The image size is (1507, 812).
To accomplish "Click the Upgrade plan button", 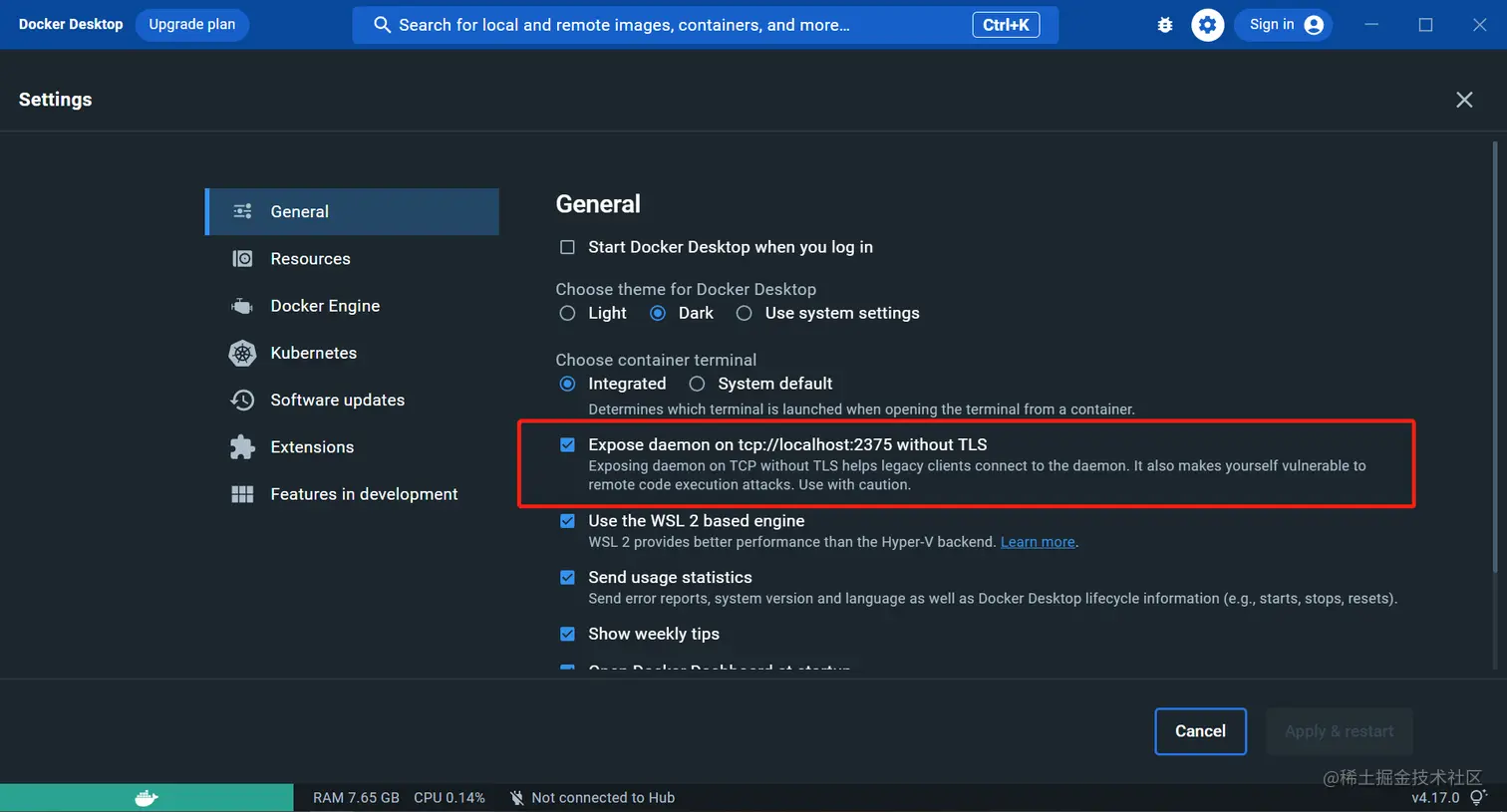I will (x=192, y=25).
